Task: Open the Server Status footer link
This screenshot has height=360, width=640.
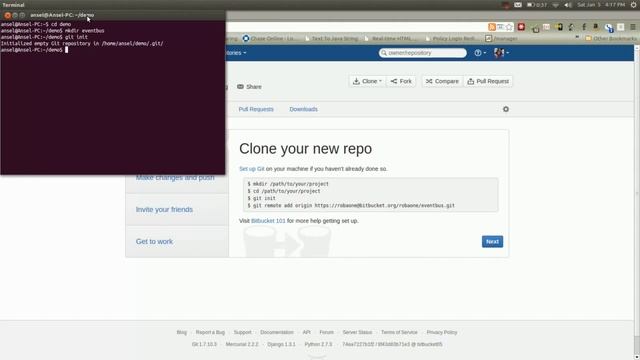Action: tap(357, 332)
